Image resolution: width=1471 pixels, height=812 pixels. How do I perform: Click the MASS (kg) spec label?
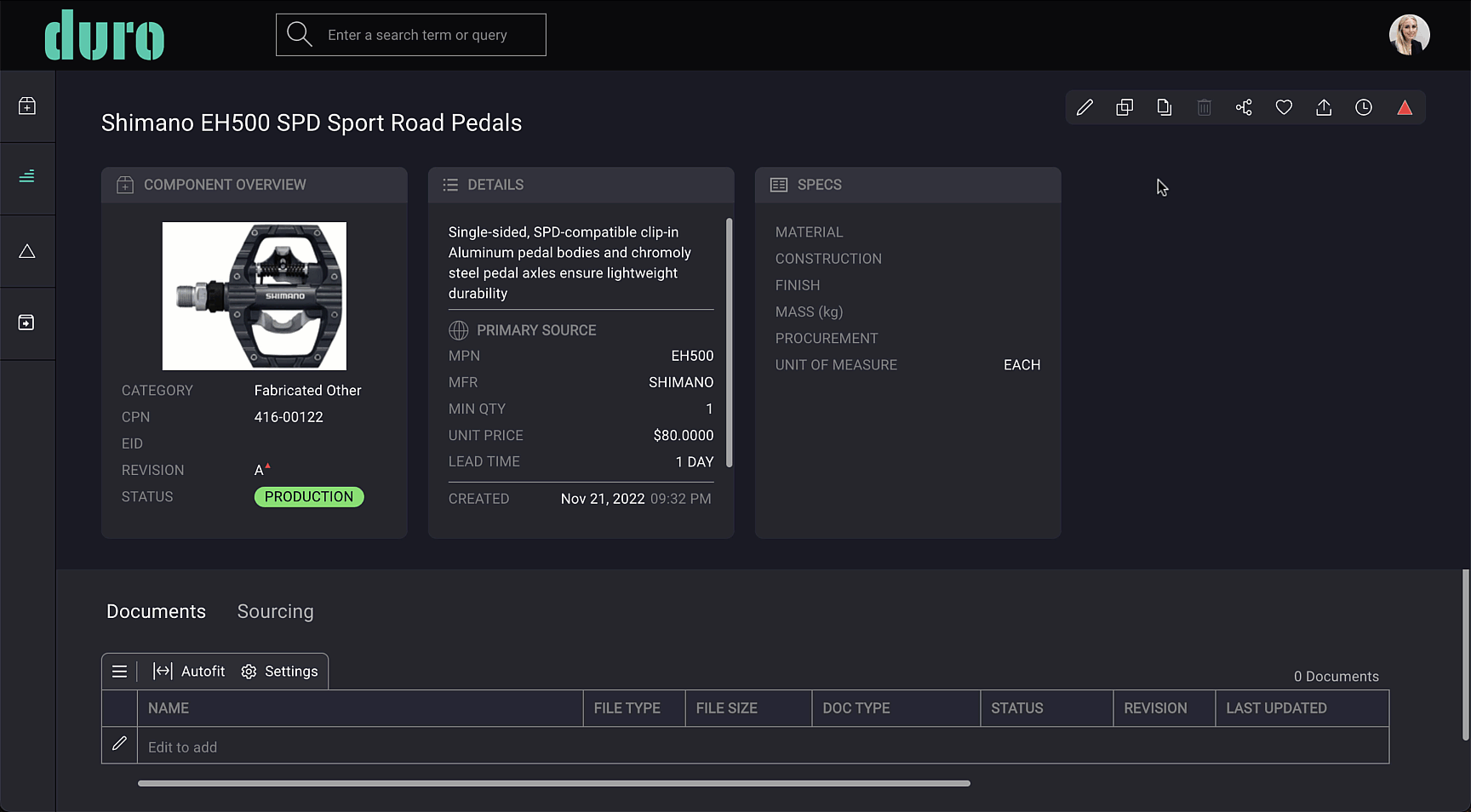[809, 312]
